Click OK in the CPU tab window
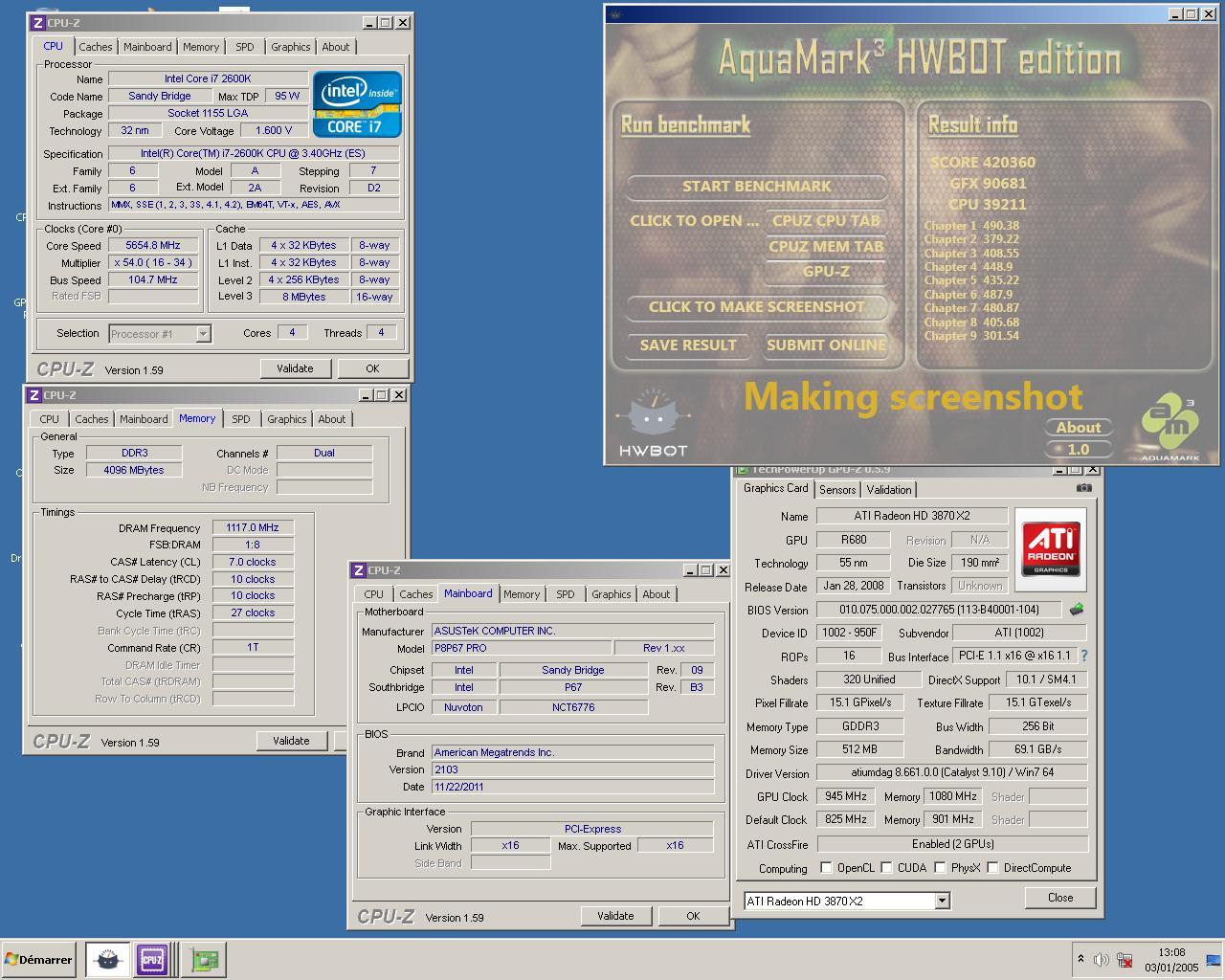This screenshot has height=980, width=1225. 372,368
